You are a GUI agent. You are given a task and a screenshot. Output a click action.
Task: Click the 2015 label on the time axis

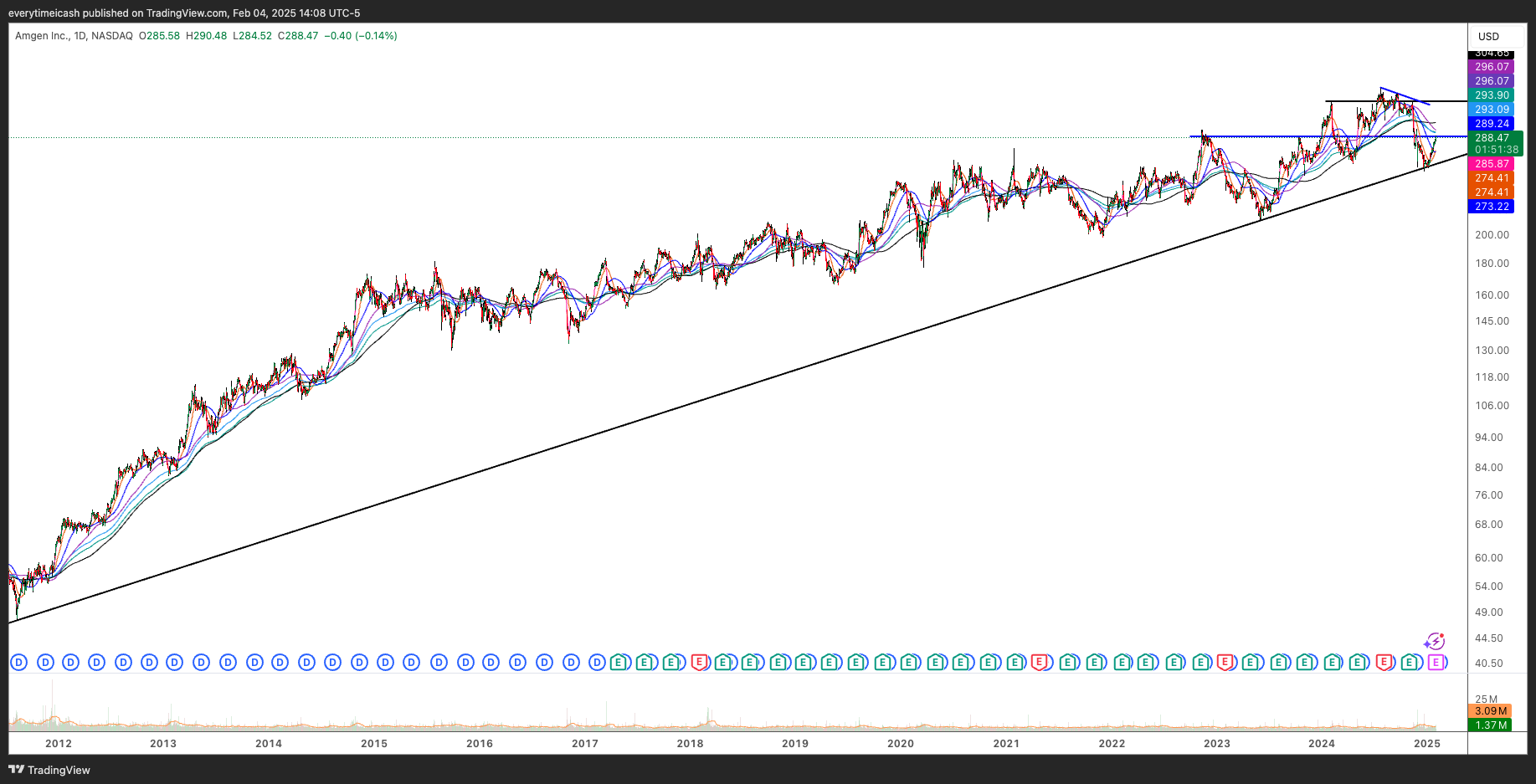(x=374, y=744)
